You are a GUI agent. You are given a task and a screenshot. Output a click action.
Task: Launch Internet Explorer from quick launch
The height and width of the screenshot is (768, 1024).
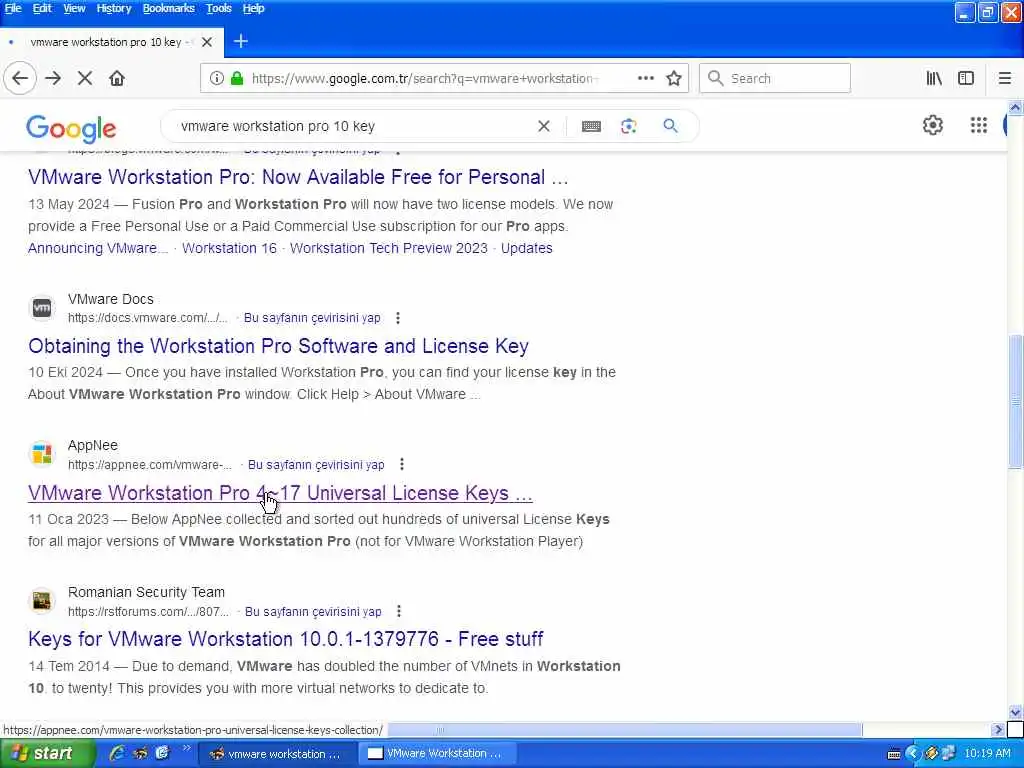click(x=118, y=754)
